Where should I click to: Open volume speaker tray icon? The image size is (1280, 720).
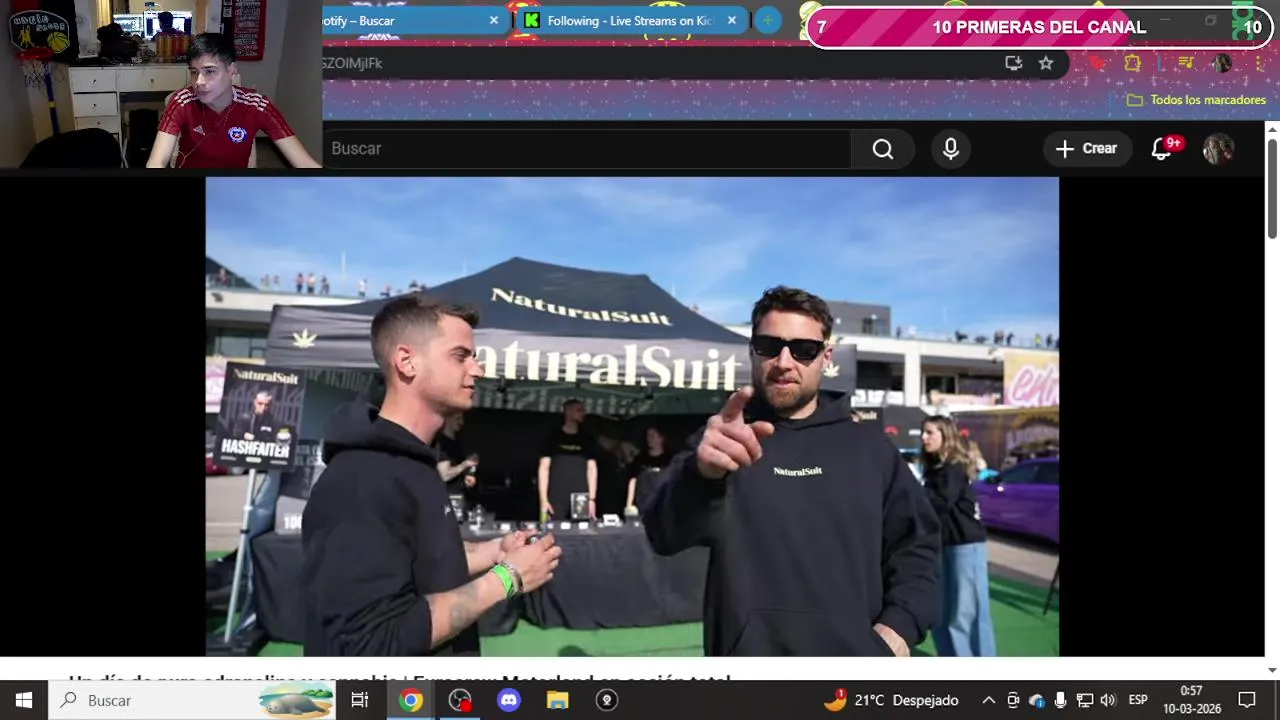click(1108, 700)
